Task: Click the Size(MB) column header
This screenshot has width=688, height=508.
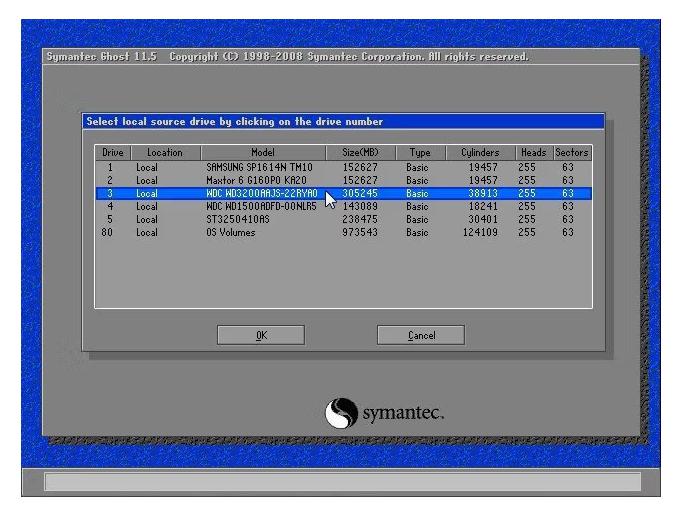Action: [x=360, y=152]
